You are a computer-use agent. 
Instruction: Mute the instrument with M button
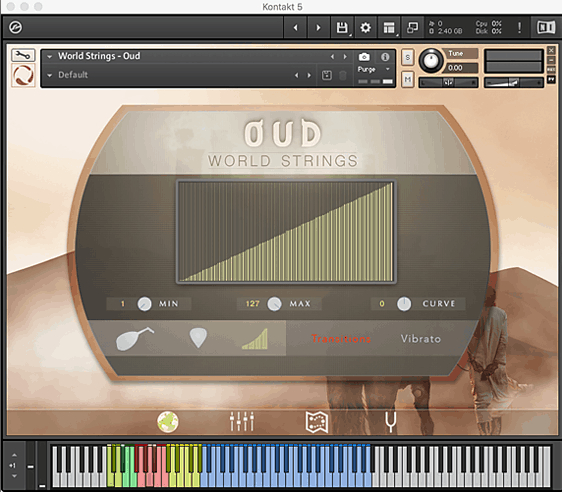408,79
